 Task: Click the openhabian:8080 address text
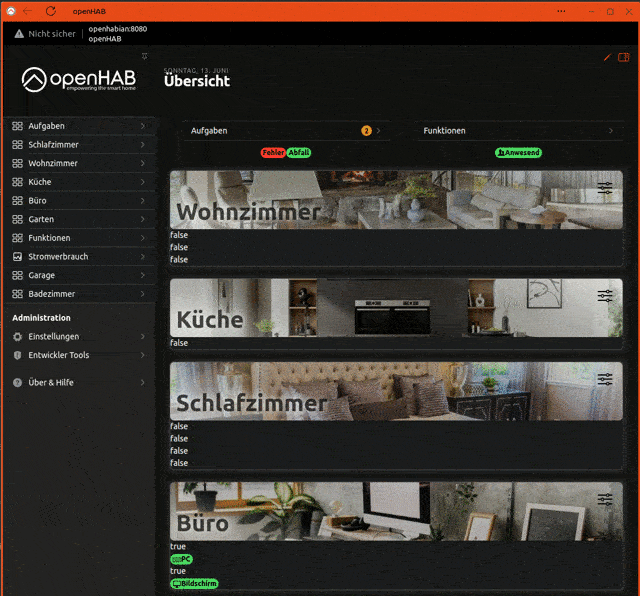(118, 29)
